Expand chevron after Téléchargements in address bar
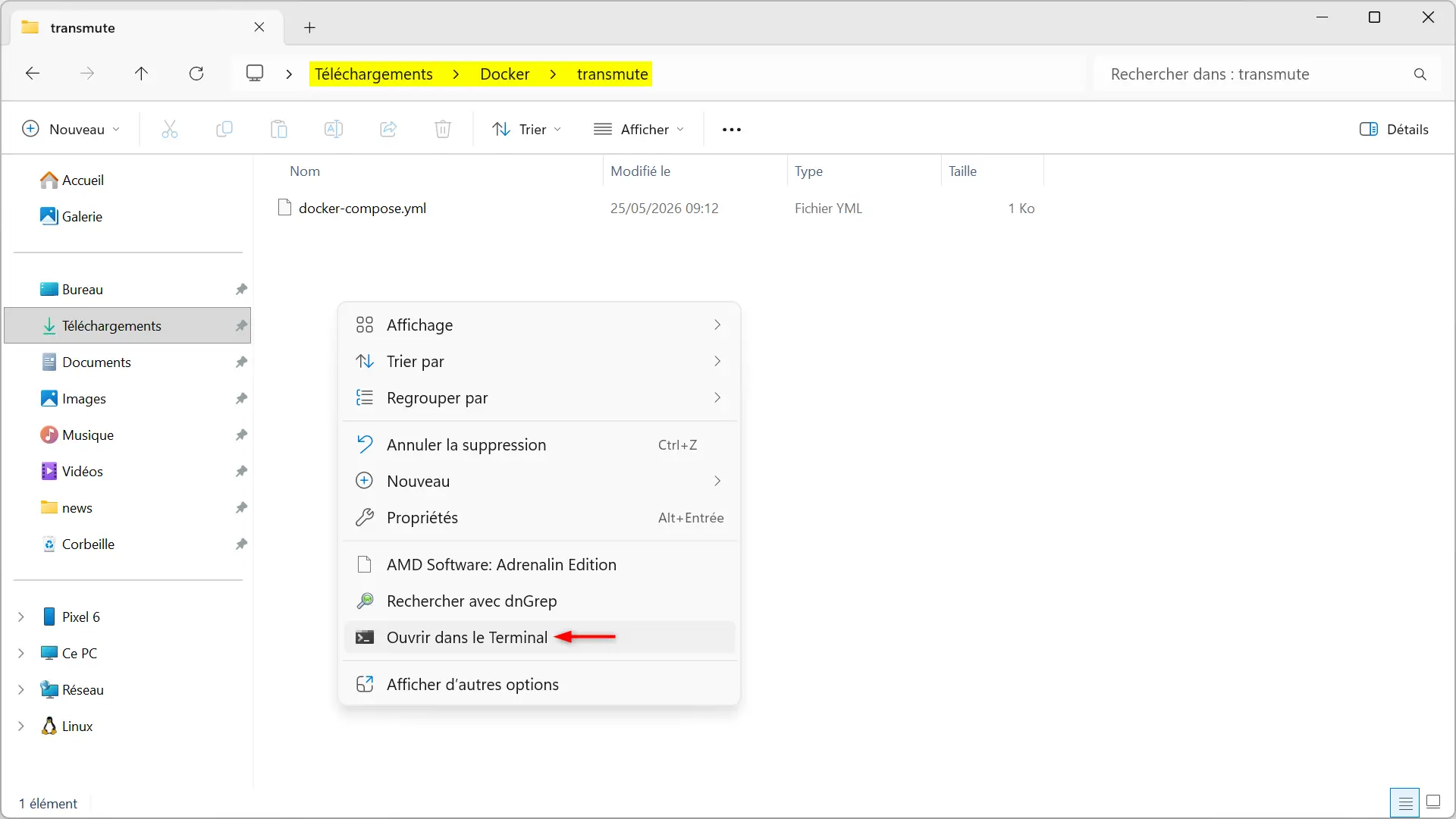The image size is (1456, 819). (456, 74)
